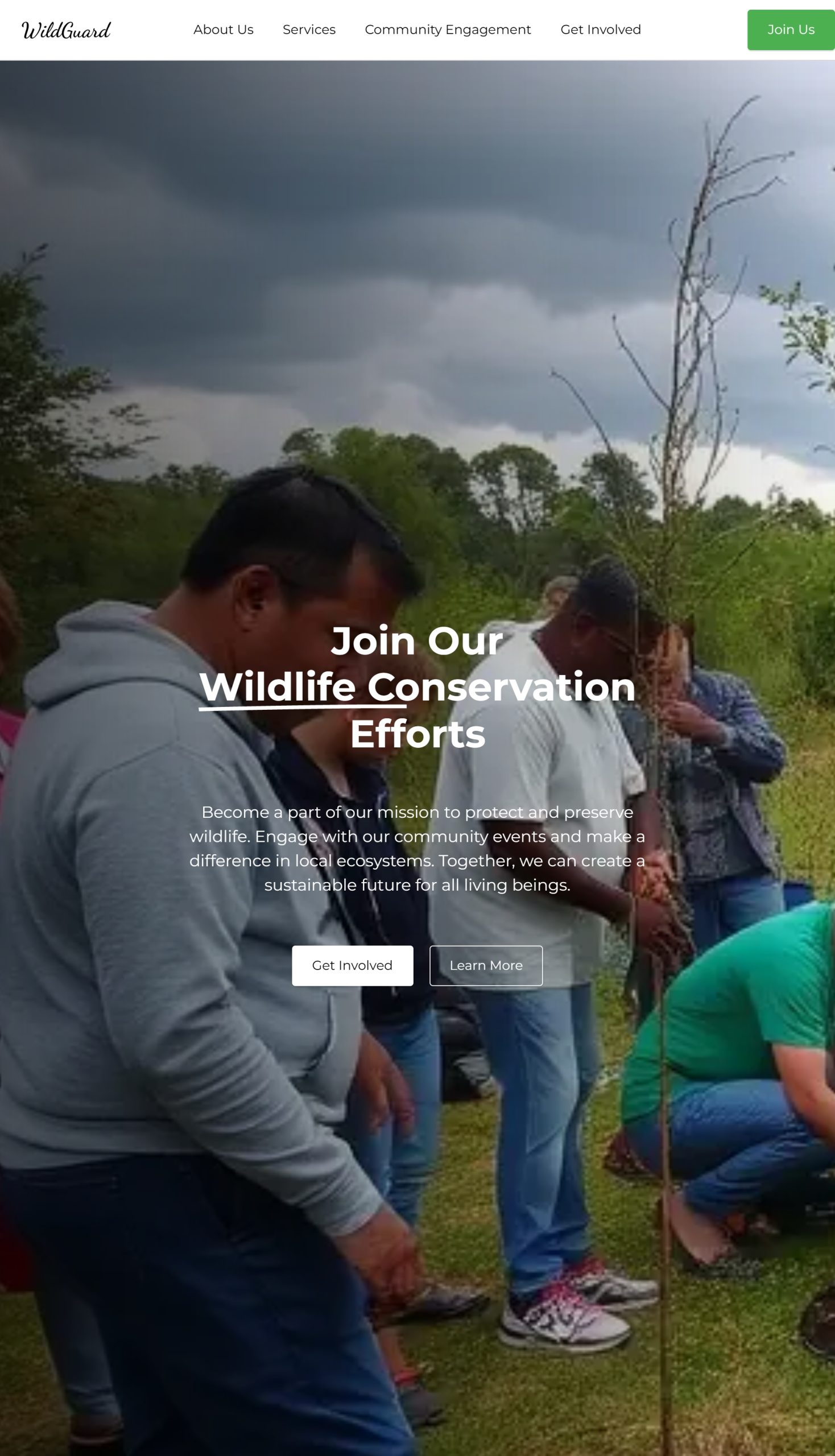
Task: Click the empty navbar space before Join Us
Action: [x=694, y=30]
